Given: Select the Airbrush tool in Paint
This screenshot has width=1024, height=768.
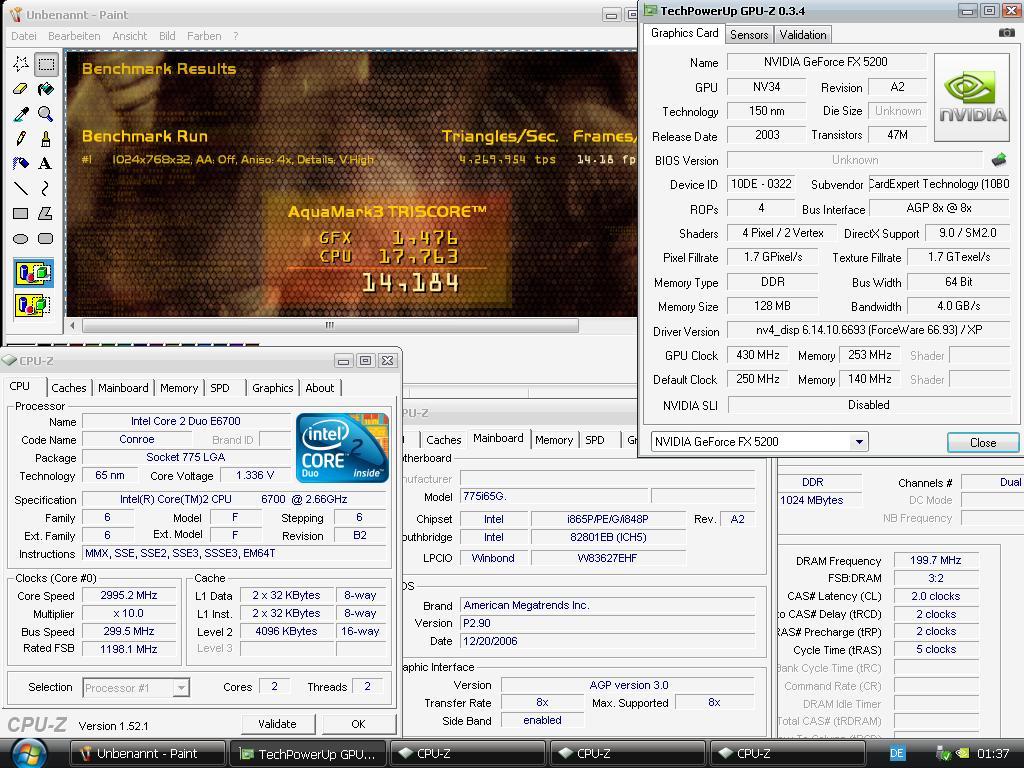Looking at the screenshot, I should [21, 163].
